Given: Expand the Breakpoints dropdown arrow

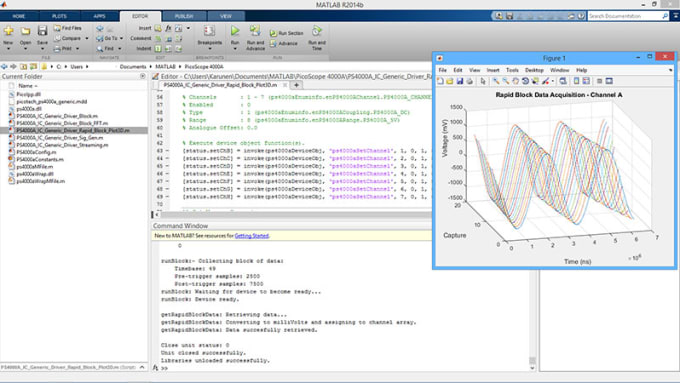Looking at the screenshot, I should [209, 49].
